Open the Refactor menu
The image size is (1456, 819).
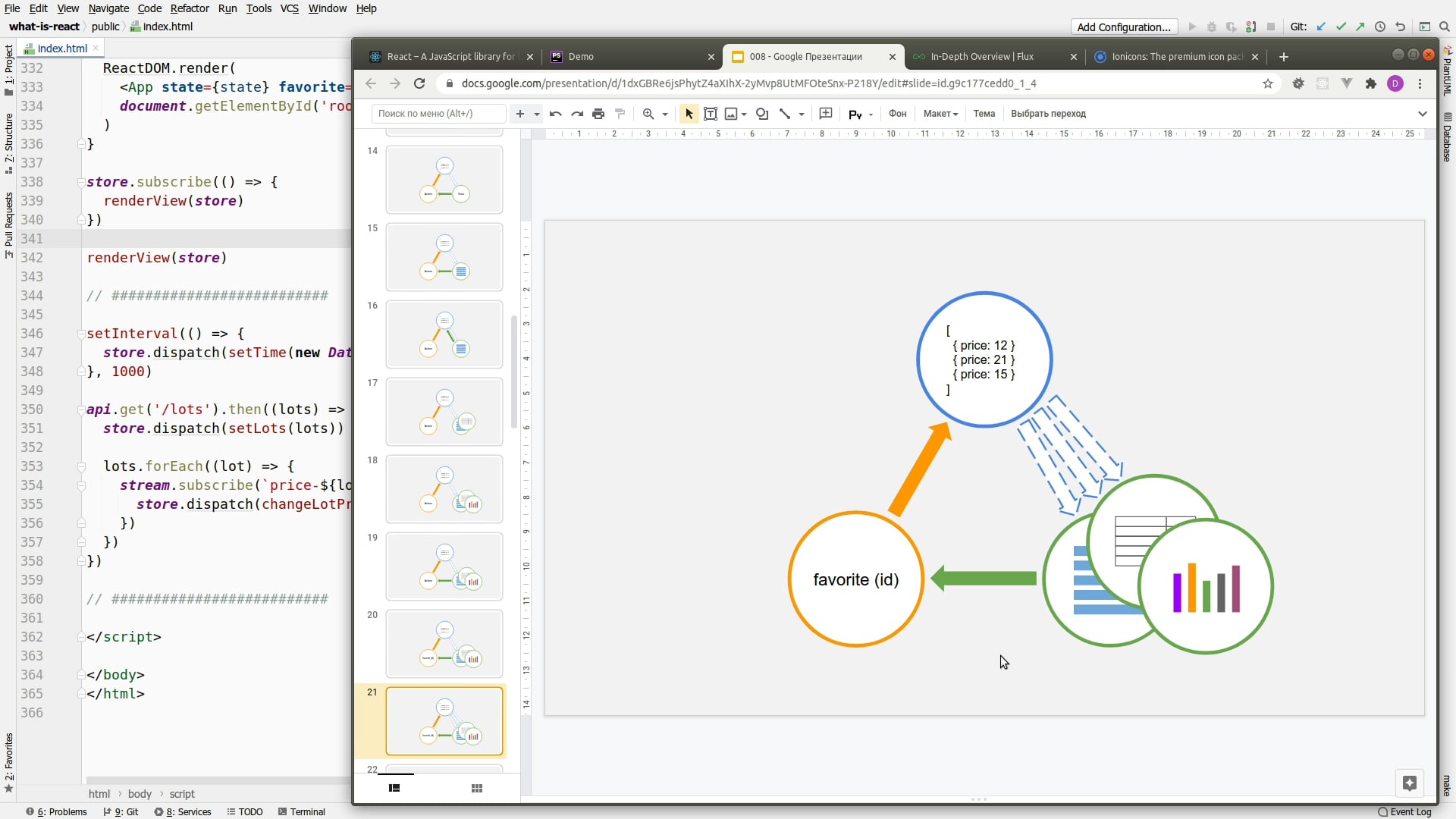coord(190,8)
